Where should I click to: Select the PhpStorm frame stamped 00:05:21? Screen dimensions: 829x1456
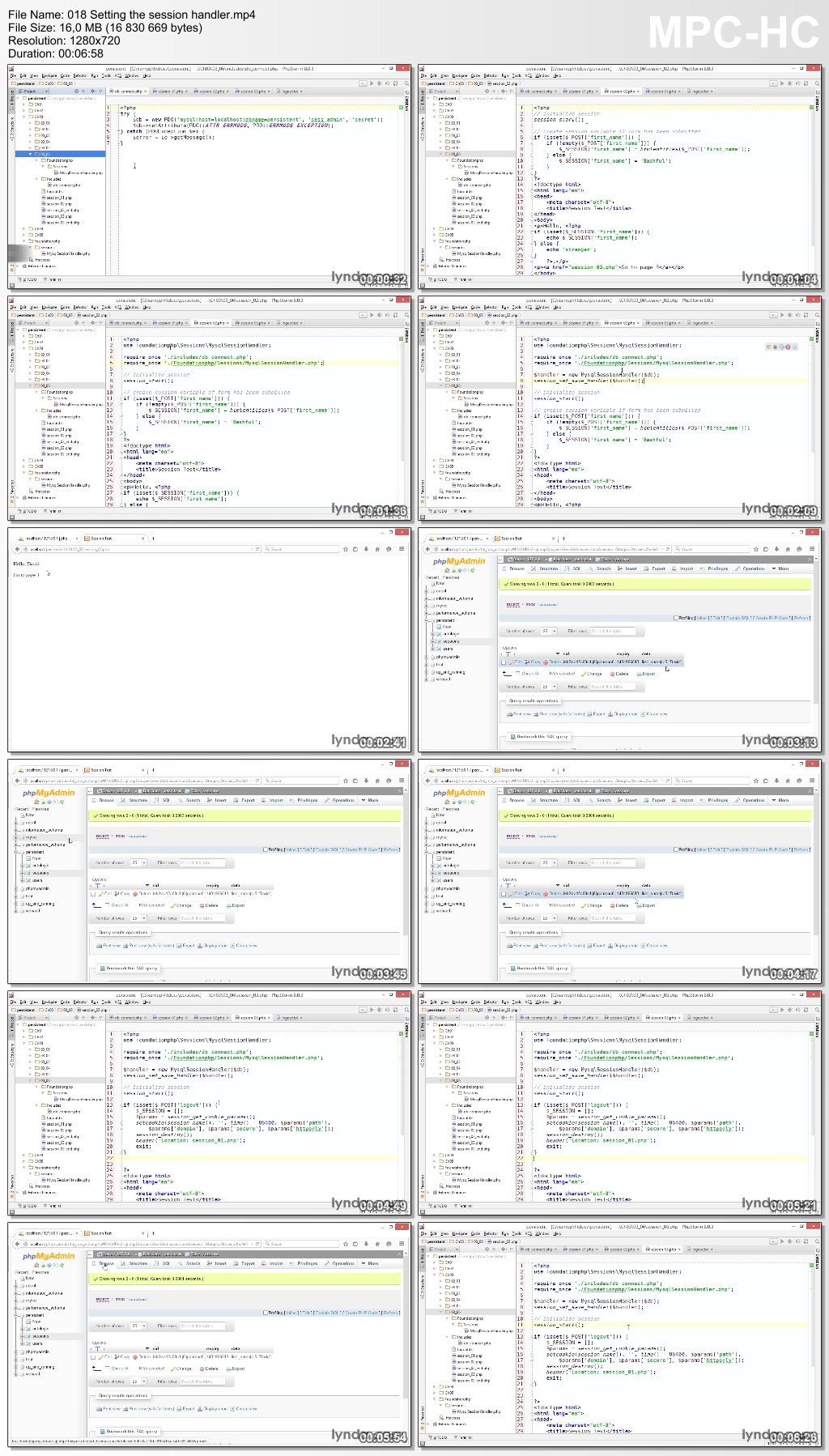pyautogui.click(x=620, y=1103)
